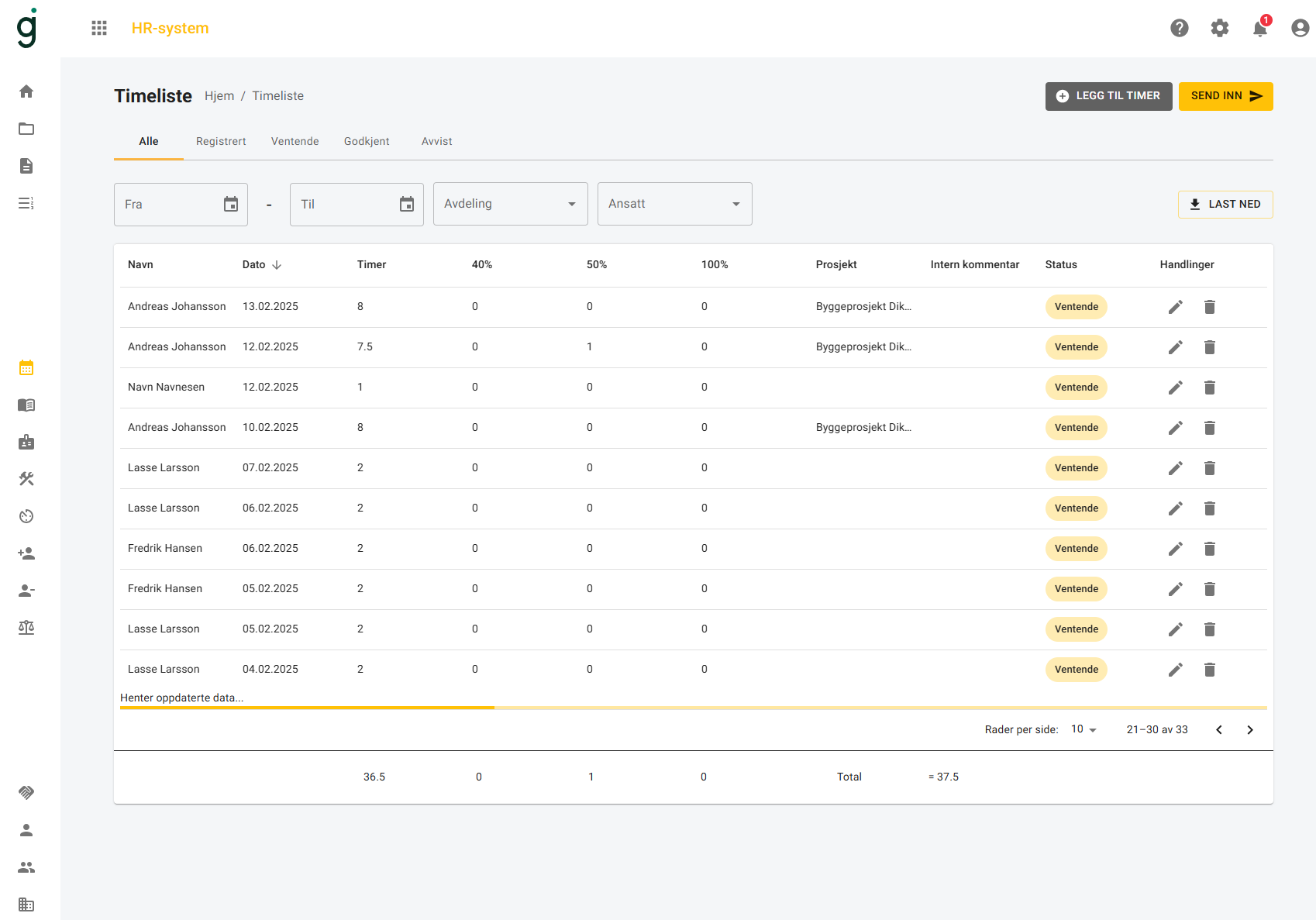This screenshot has height=920, width=1316.
Task: Open user account avatar menu
Action: pyautogui.click(x=1300, y=28)
